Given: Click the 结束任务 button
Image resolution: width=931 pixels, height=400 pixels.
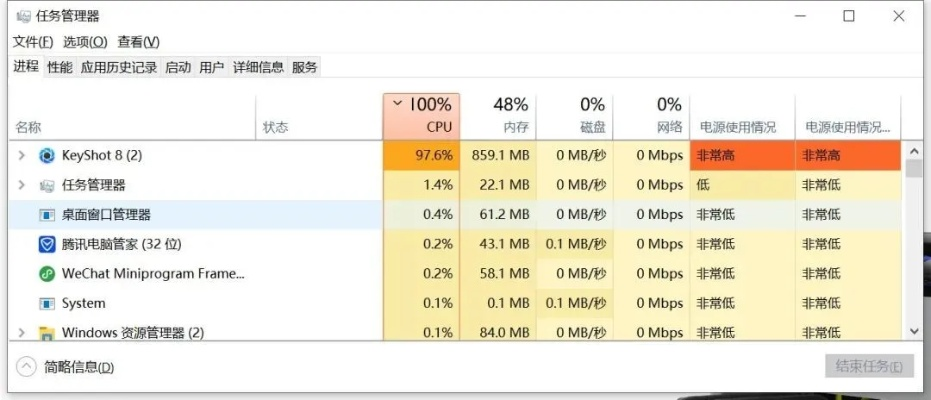Looking at the screenshot, I should coord(869,367).
